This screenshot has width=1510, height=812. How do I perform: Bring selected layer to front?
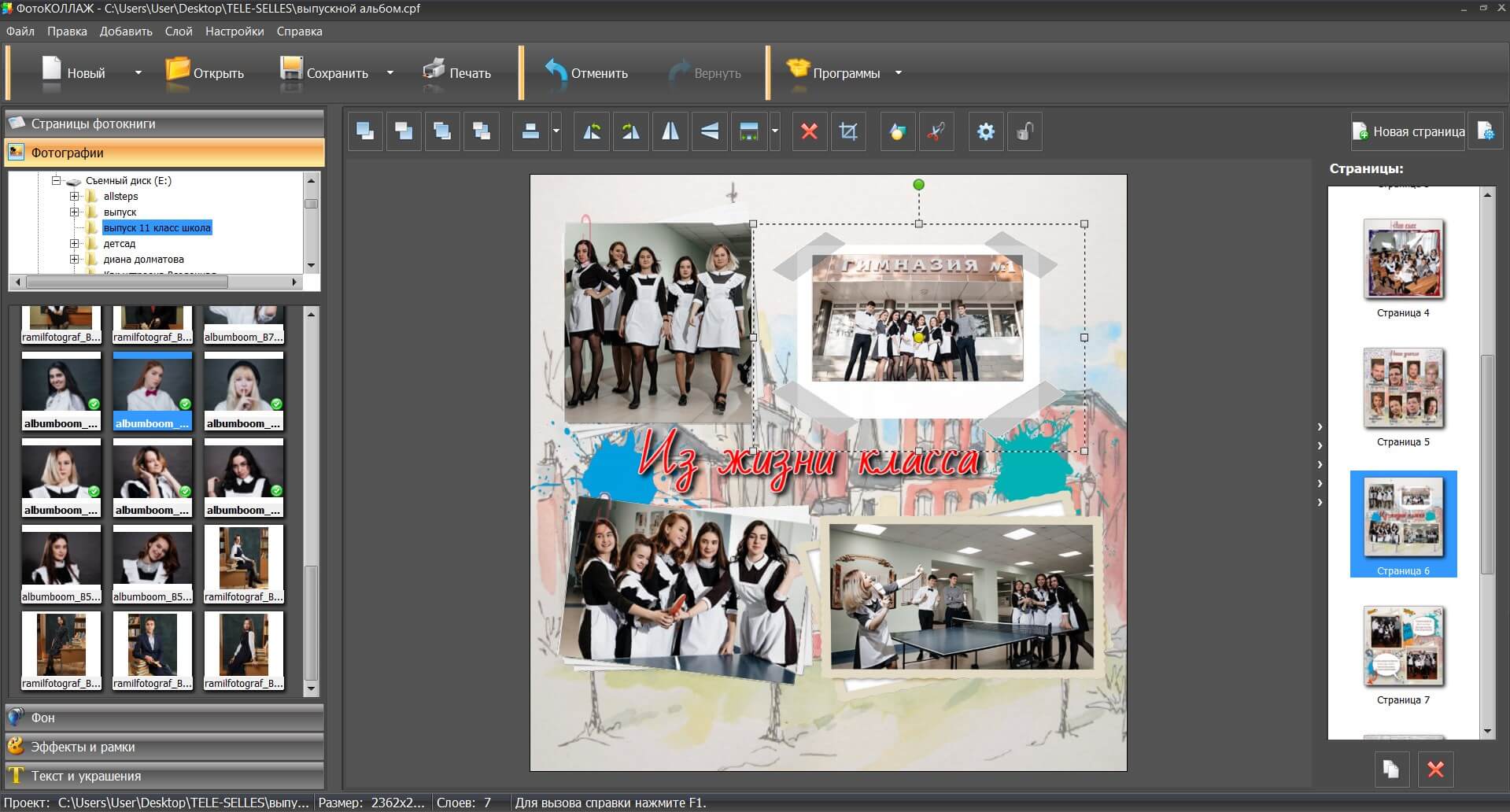pos(365,131)
